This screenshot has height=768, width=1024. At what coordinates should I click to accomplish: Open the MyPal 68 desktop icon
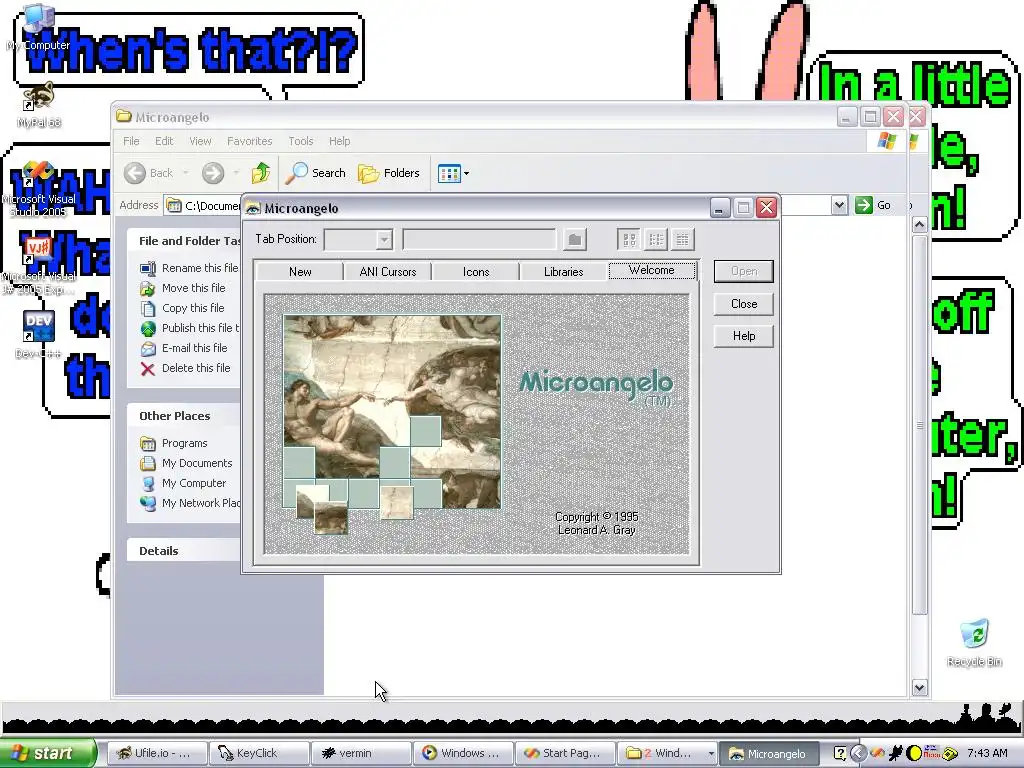pos(39,104)
